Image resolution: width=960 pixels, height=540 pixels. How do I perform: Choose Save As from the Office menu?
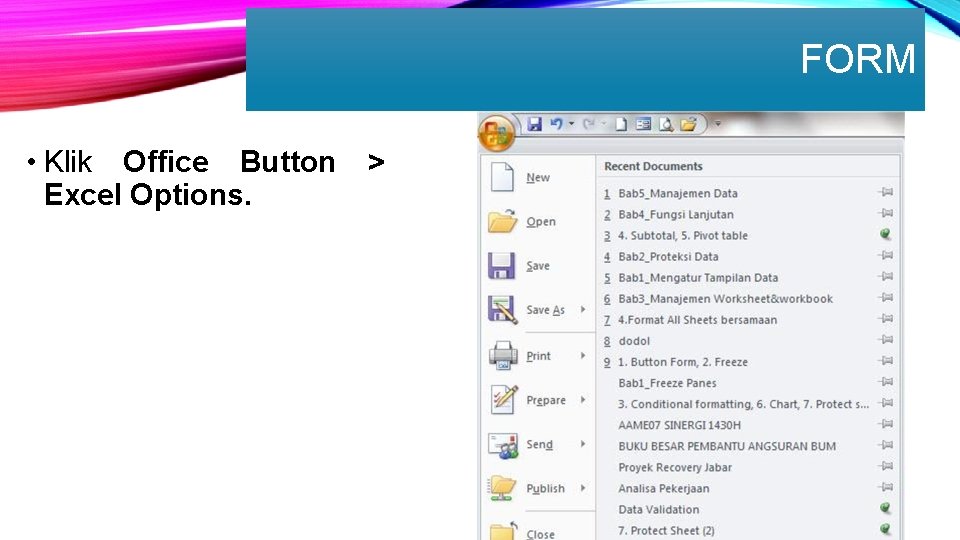(x=546, y=310)
